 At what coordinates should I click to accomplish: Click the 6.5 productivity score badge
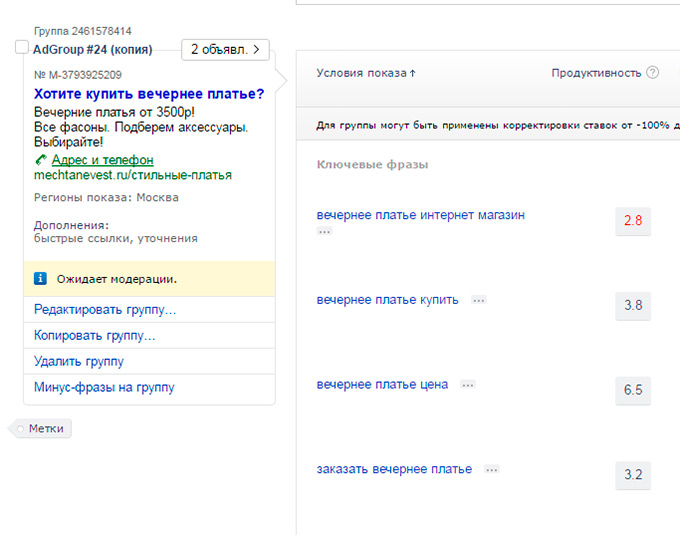pos(632,390)
